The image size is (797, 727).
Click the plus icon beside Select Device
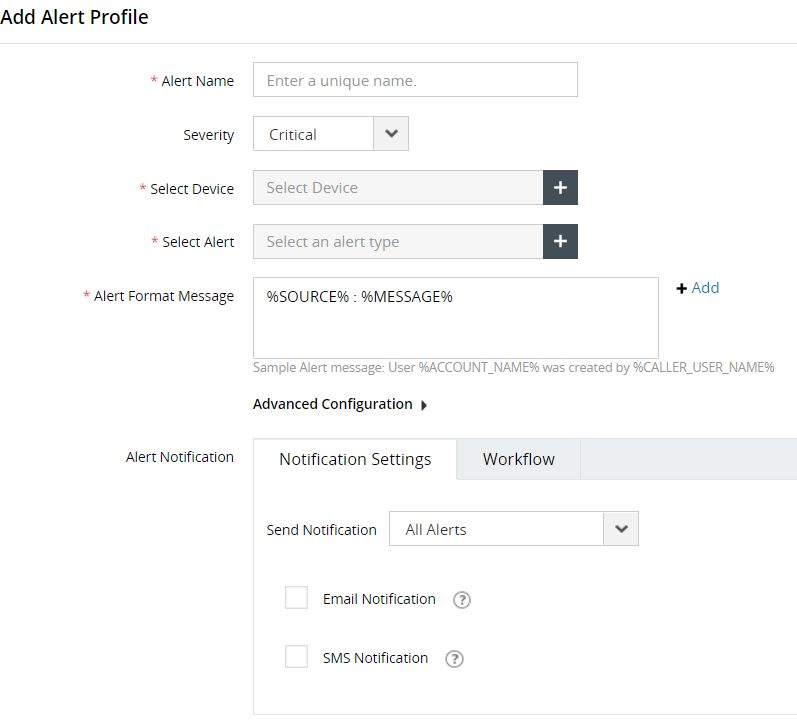point(560,187)
